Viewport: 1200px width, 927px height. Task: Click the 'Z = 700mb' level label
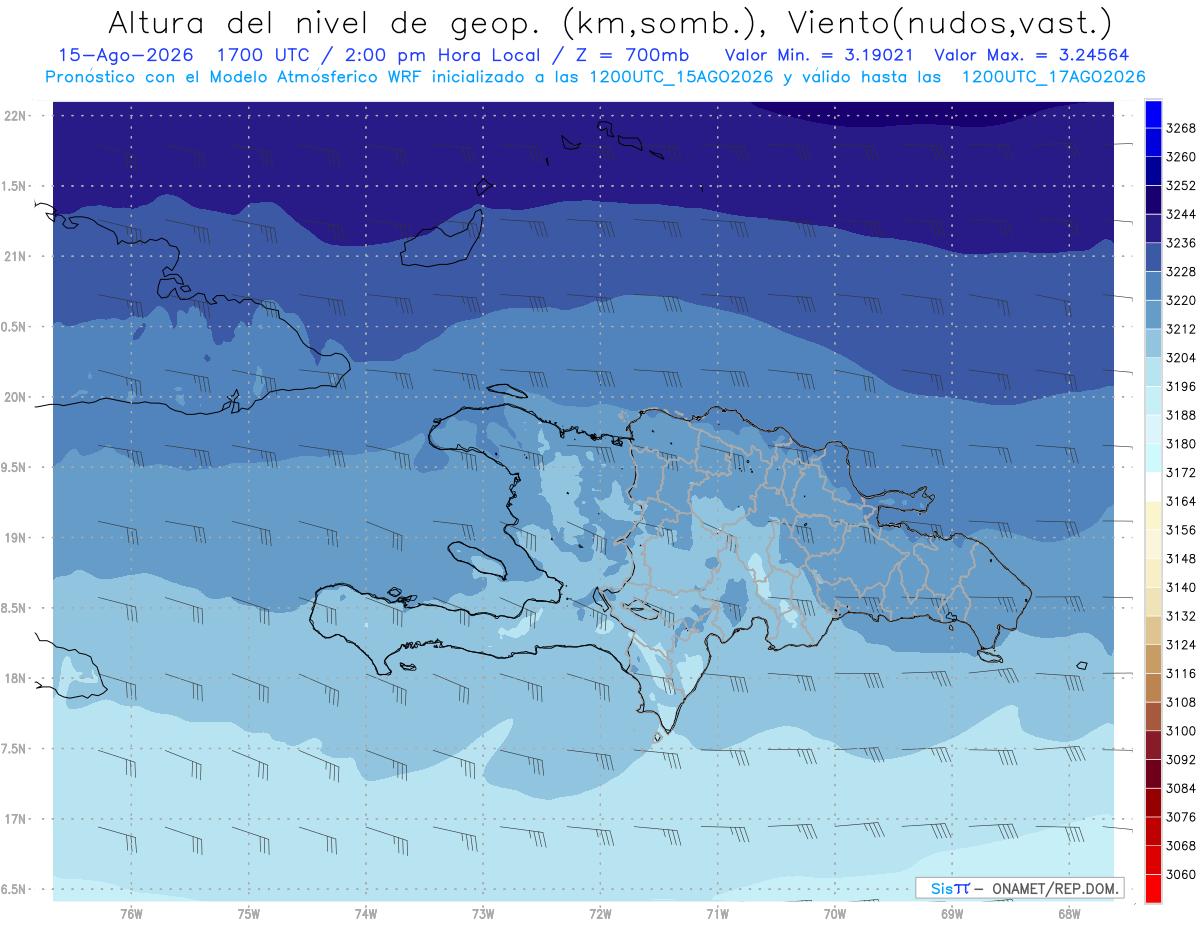pos(629,55)
